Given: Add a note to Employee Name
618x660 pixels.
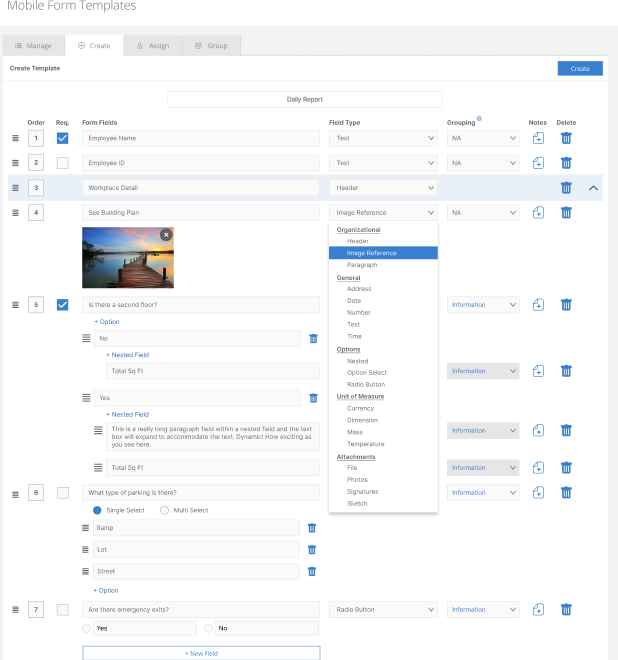Looking at the screenshot, I should pos(538,138).
